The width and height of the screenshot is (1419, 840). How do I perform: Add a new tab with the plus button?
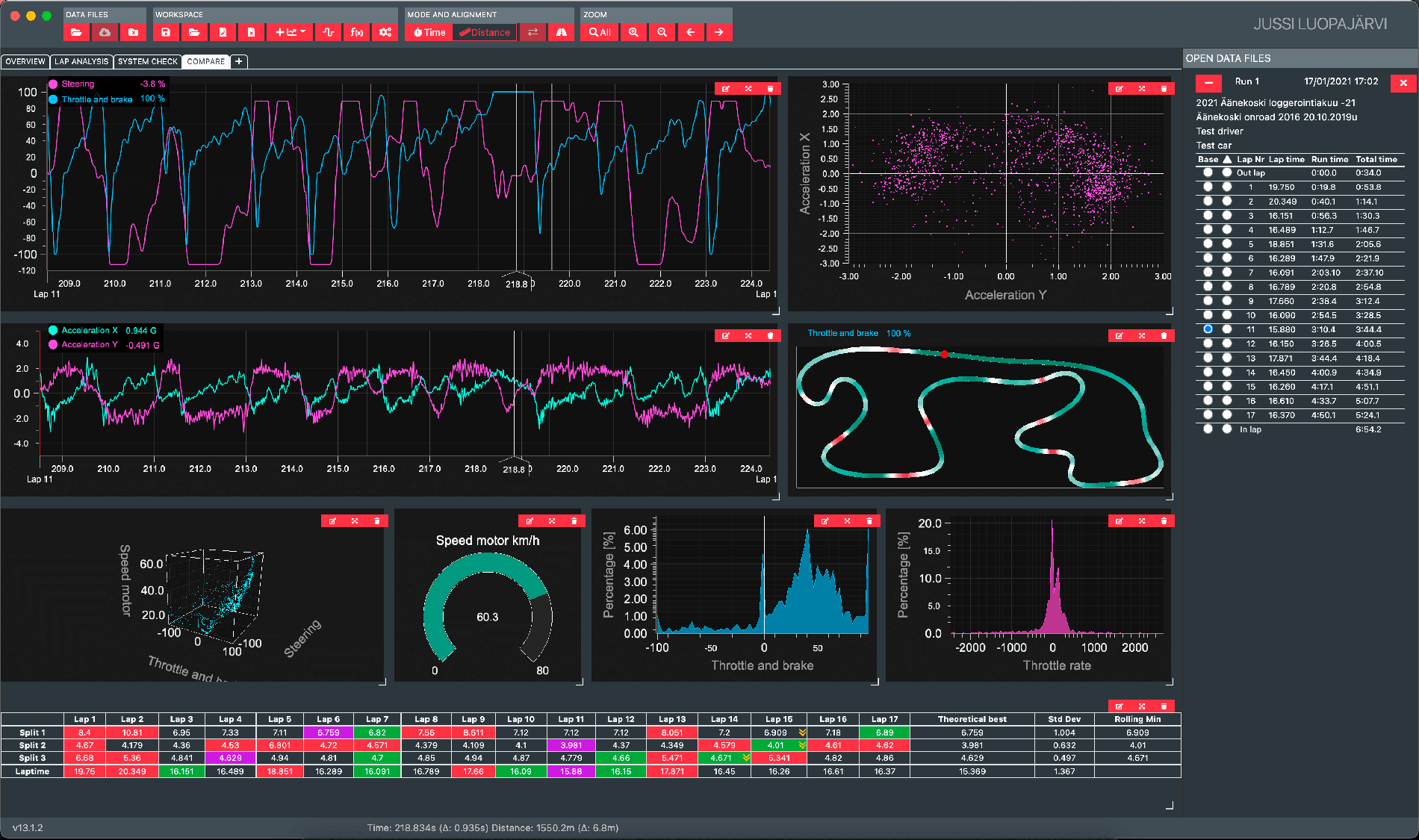click(238, 61)
